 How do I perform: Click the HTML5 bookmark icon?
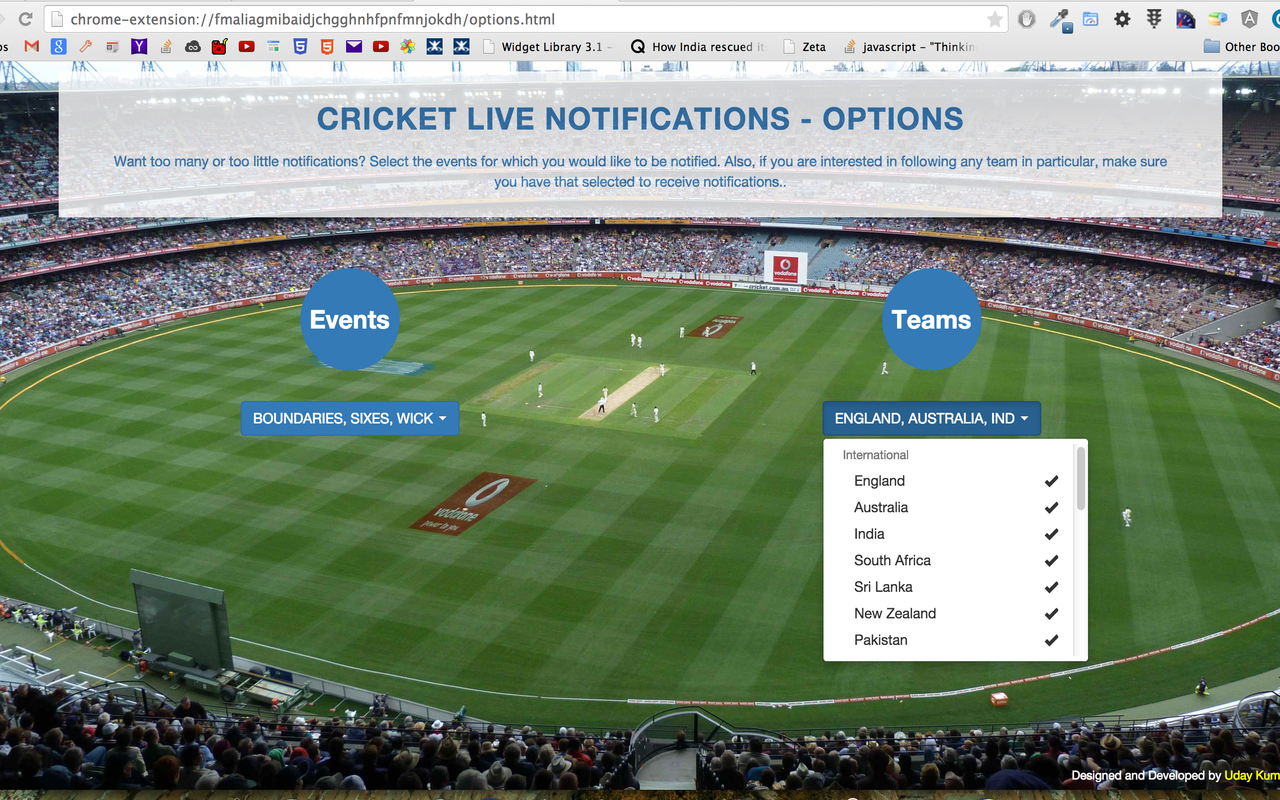tap(299, 46)
